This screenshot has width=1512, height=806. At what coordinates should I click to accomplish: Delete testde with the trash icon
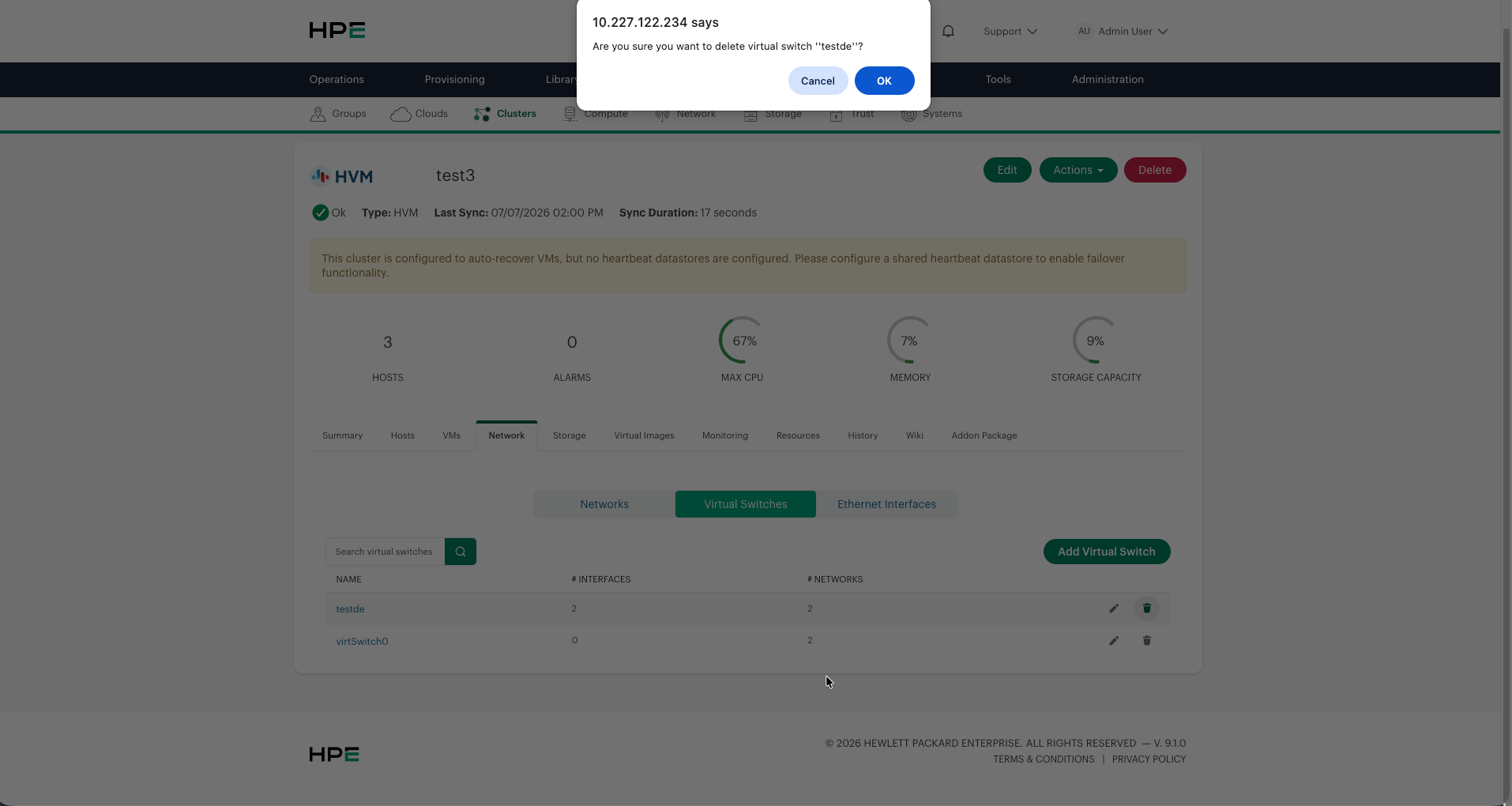pos(1147,608)
